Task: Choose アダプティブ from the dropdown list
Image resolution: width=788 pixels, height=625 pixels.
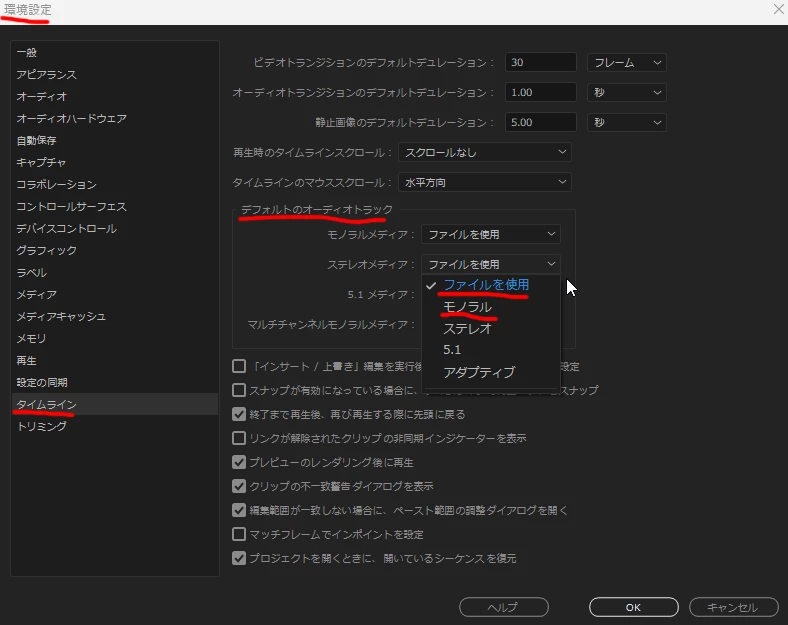Action: point(479,372)
